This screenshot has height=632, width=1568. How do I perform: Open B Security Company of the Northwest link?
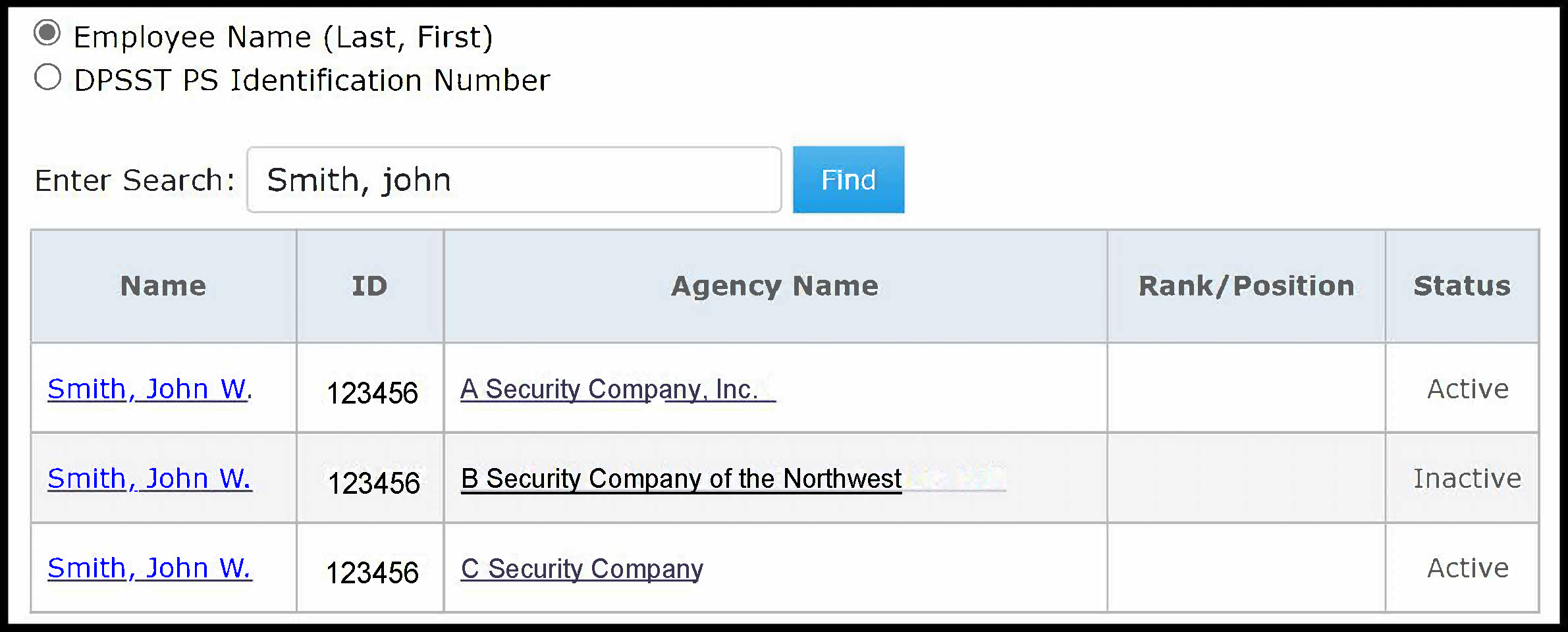coord(681,479)
